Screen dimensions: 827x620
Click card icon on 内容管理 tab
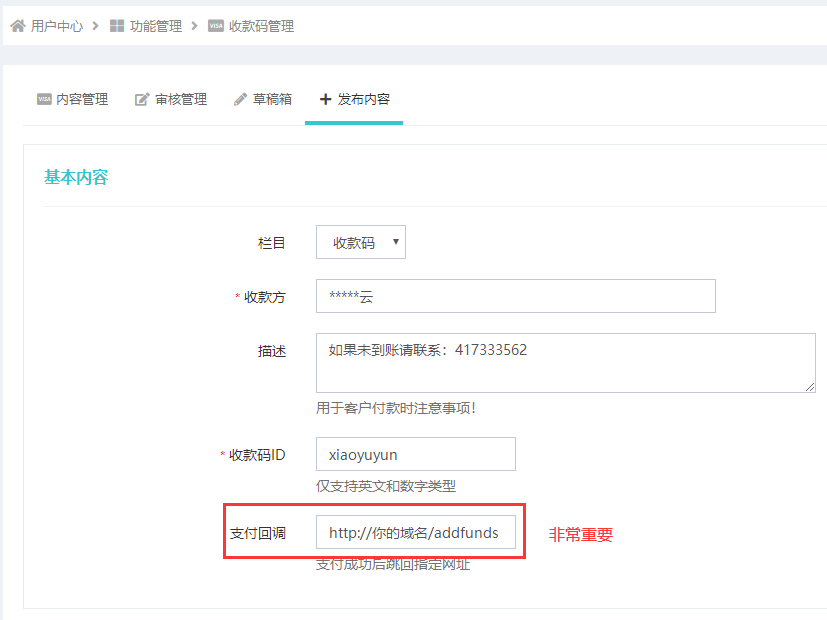click(x=44, y=99)
